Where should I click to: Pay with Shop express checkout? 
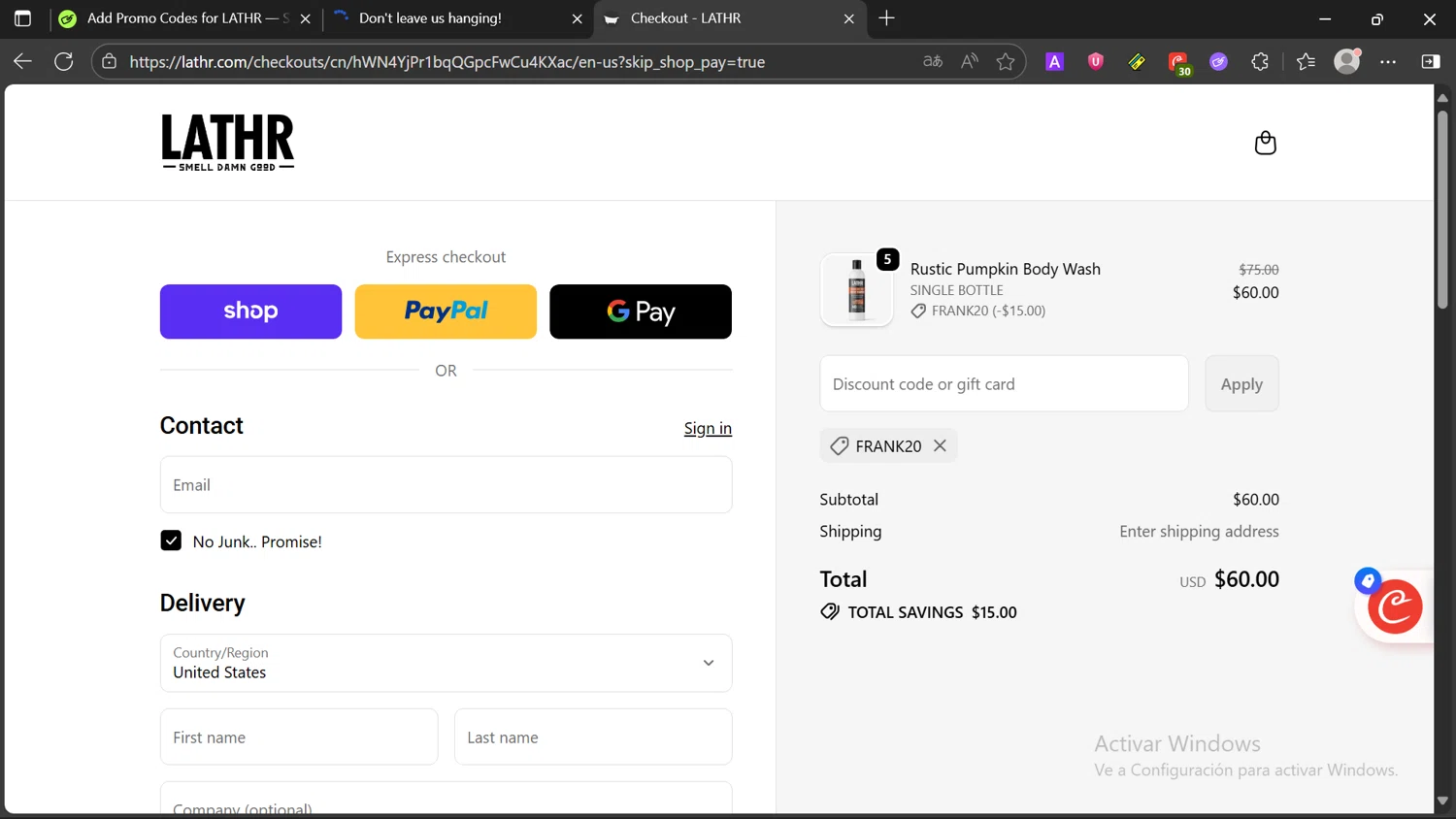[250, 311]
